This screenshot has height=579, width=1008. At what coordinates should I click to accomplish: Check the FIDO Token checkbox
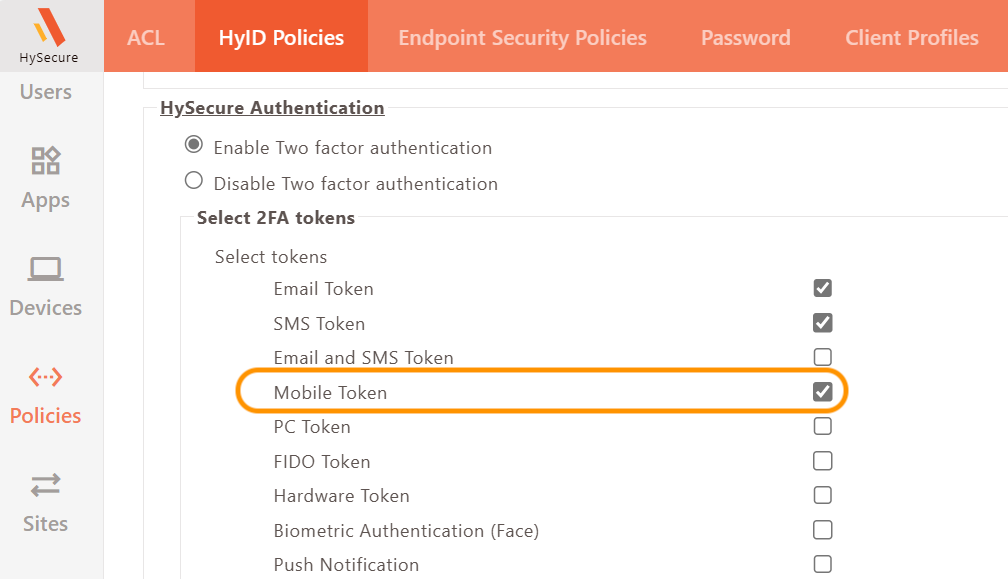click(823, 461)
